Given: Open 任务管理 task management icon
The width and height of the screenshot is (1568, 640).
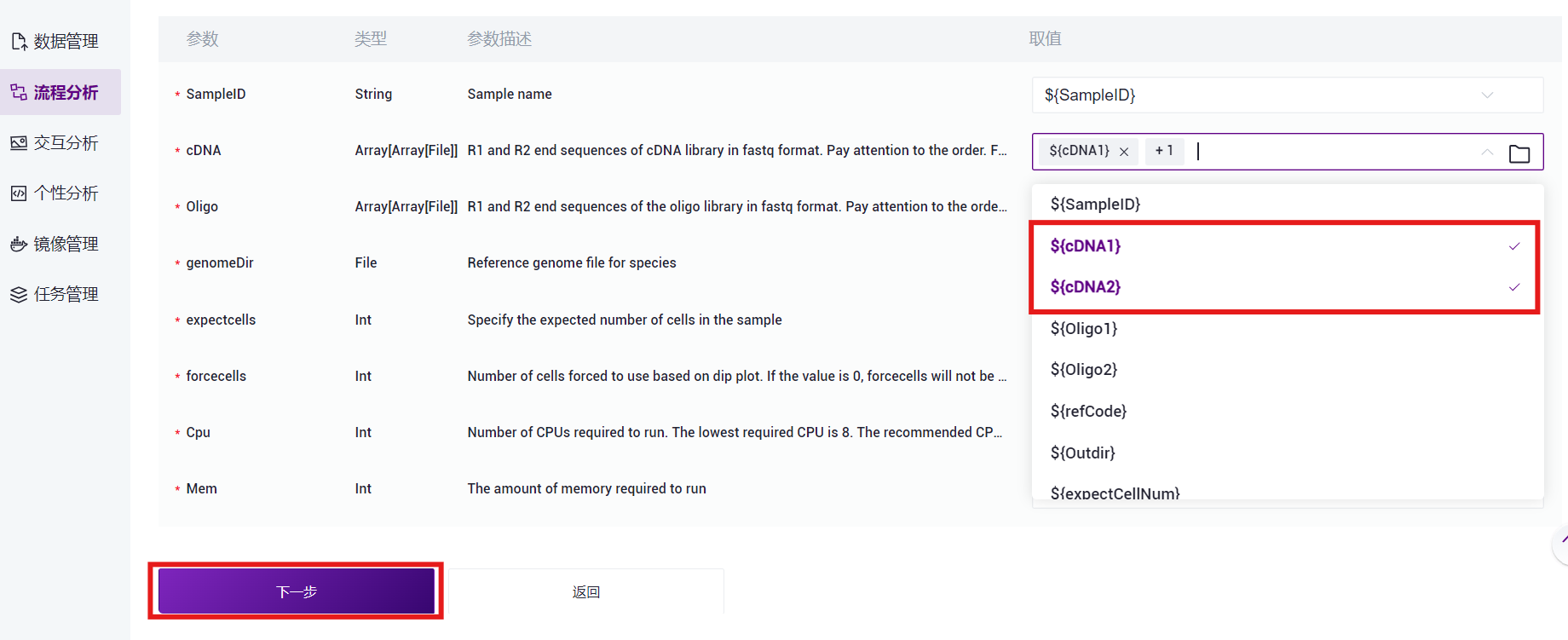Looking at the screenshot, I should click(x=19, y=294).
